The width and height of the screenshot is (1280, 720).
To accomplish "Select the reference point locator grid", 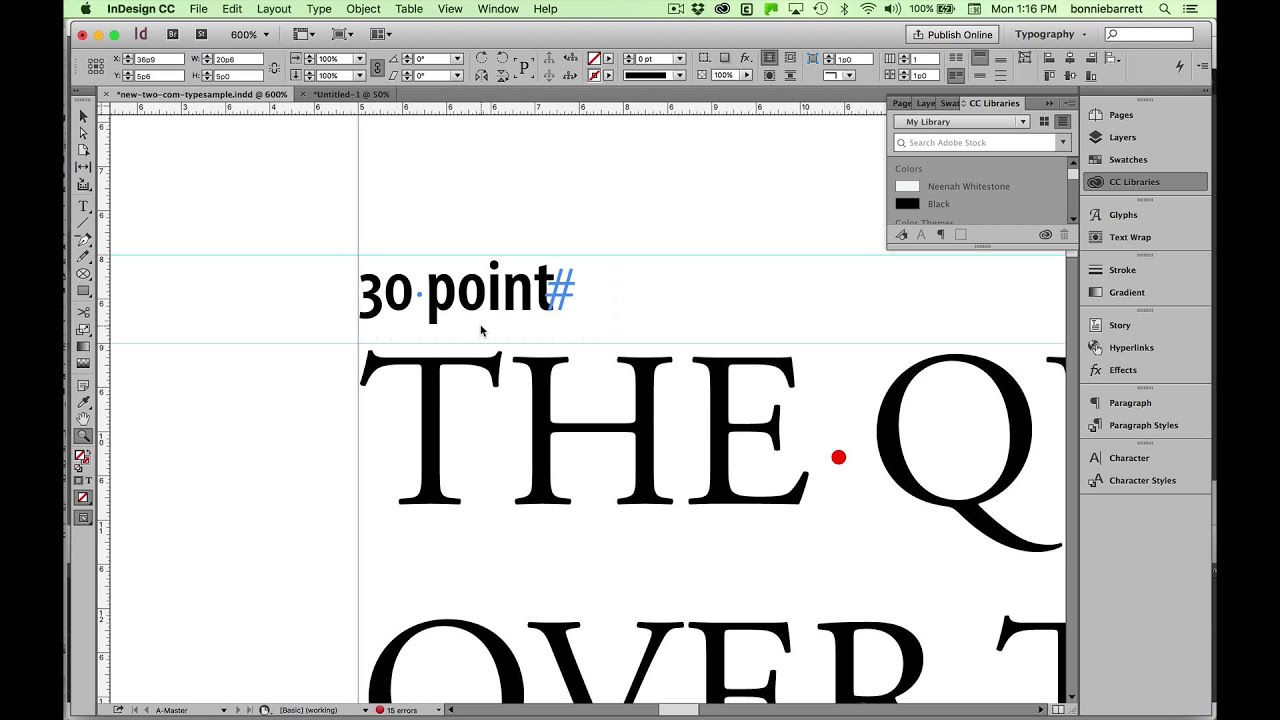I will point(95,67).
